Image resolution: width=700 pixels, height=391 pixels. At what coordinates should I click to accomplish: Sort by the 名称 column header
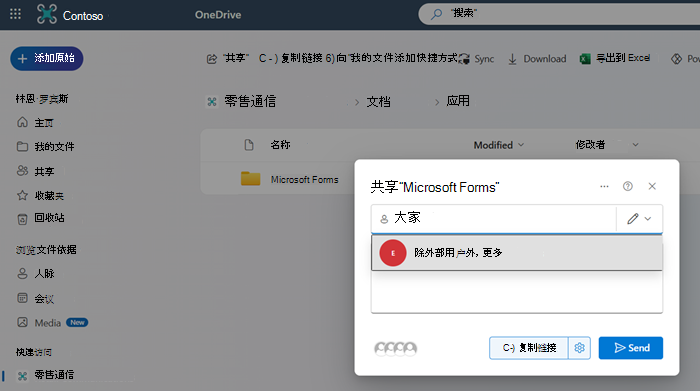point(280,145)
